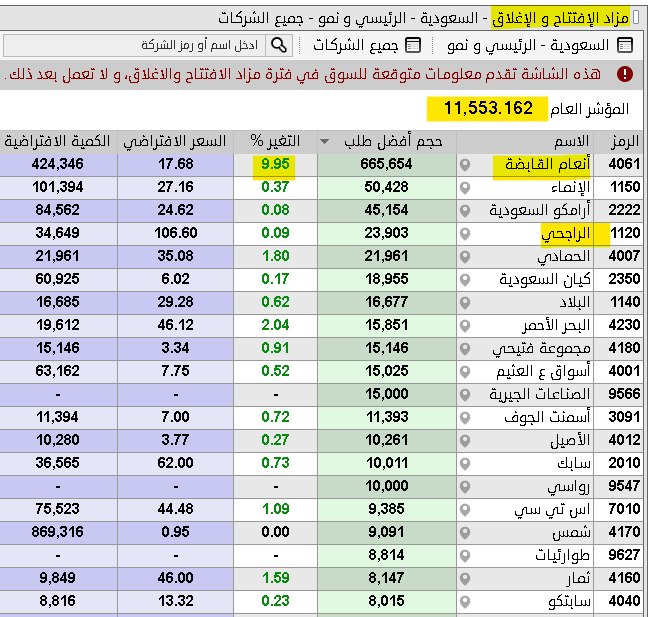The height and width of the screenshot is (617, 648).
Task: Select the أرامكو السعودية company name
Action: [x=540, y=210]
